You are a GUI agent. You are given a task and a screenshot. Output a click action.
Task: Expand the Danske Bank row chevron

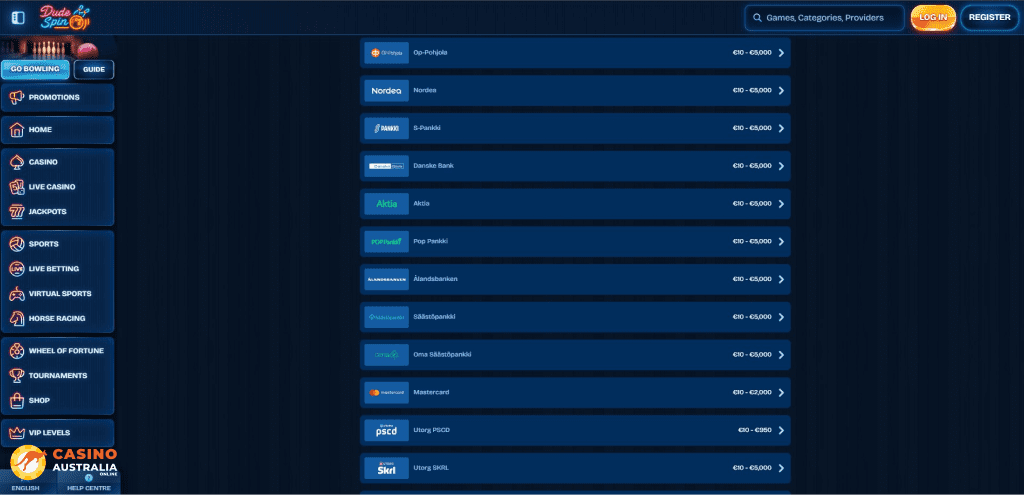[x=781, y=167]
